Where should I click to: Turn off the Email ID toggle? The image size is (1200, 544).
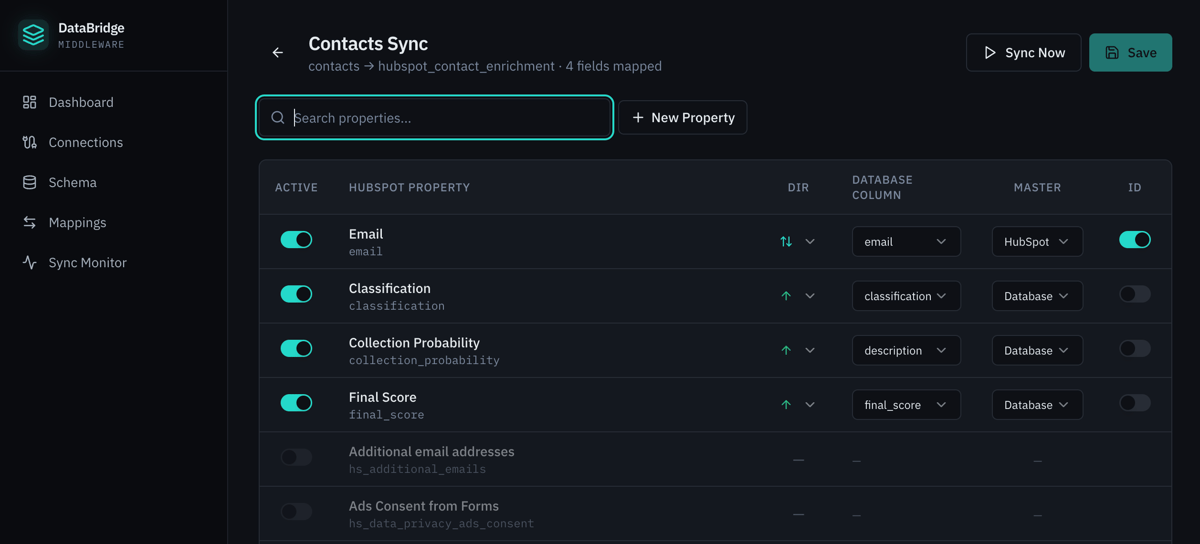point(1134,240)
